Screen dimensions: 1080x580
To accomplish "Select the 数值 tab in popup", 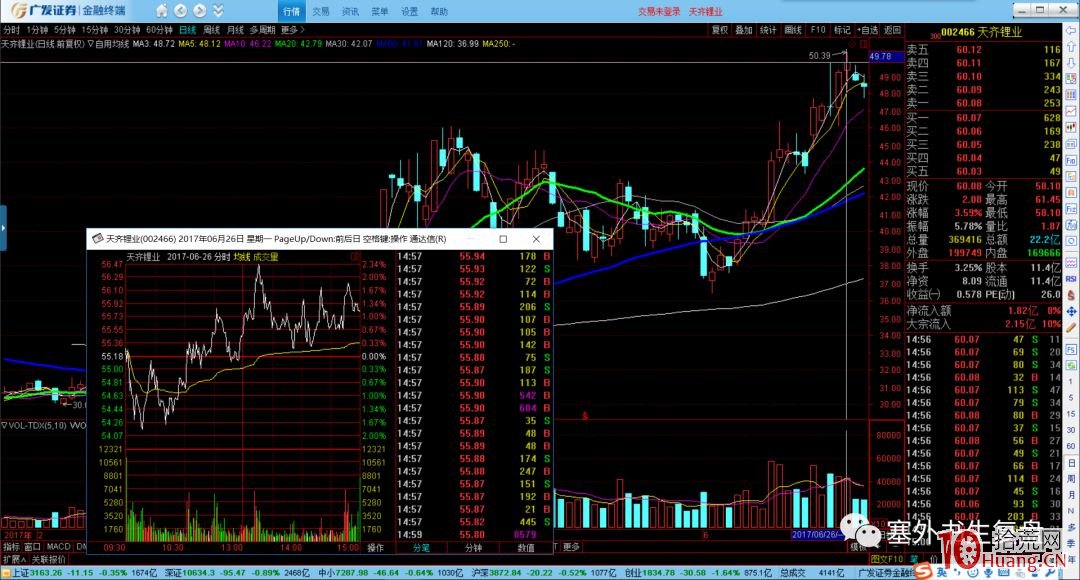I will tap(526, 548).
